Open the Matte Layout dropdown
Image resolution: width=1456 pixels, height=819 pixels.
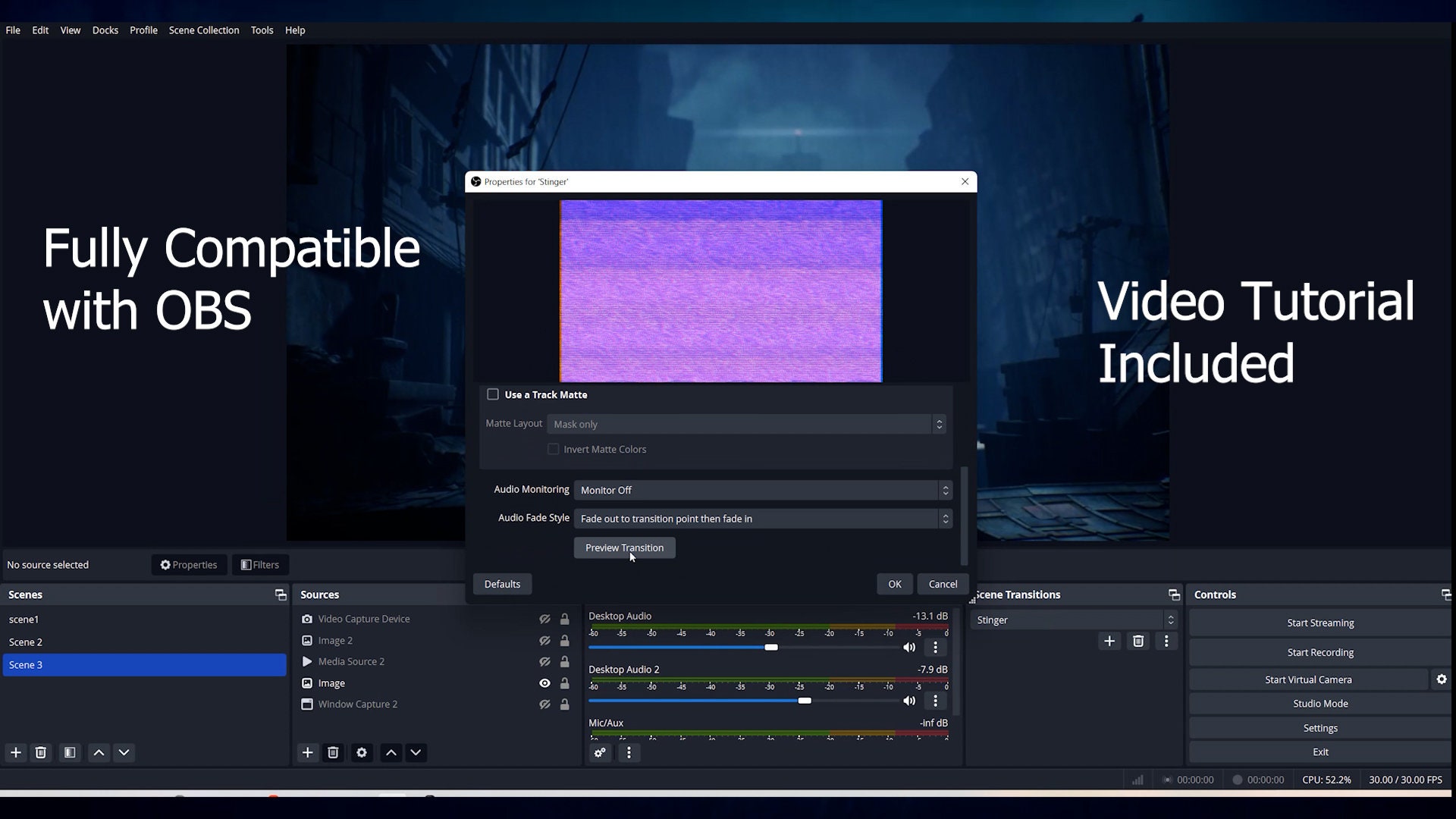746,424
